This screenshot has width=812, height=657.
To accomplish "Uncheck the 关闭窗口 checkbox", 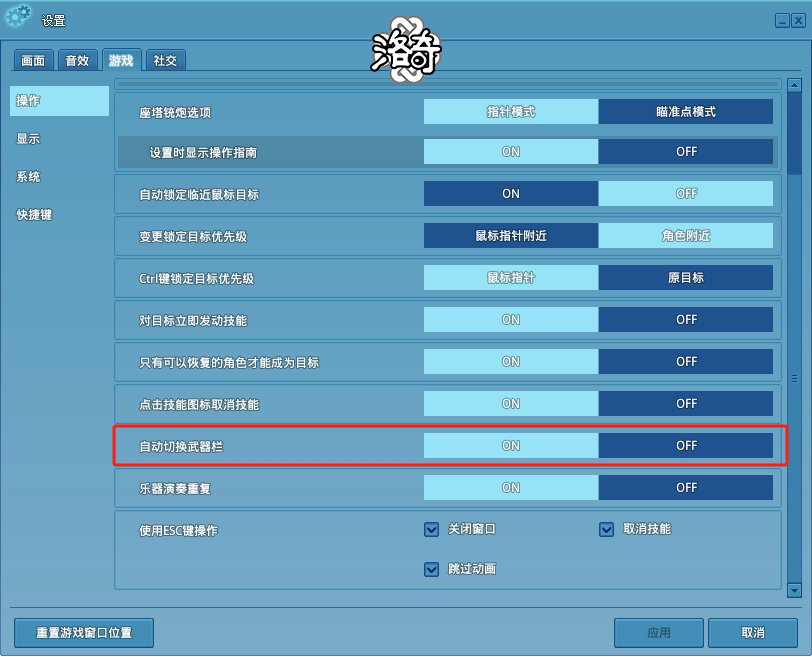I will [x=432, y=530].
